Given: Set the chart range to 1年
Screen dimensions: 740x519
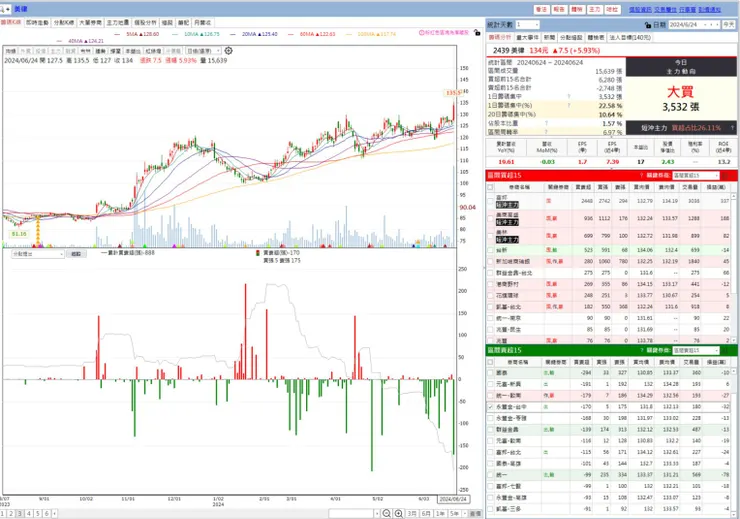Looking at the screenshot, I should pyautogui.click(x=440, y=513).
